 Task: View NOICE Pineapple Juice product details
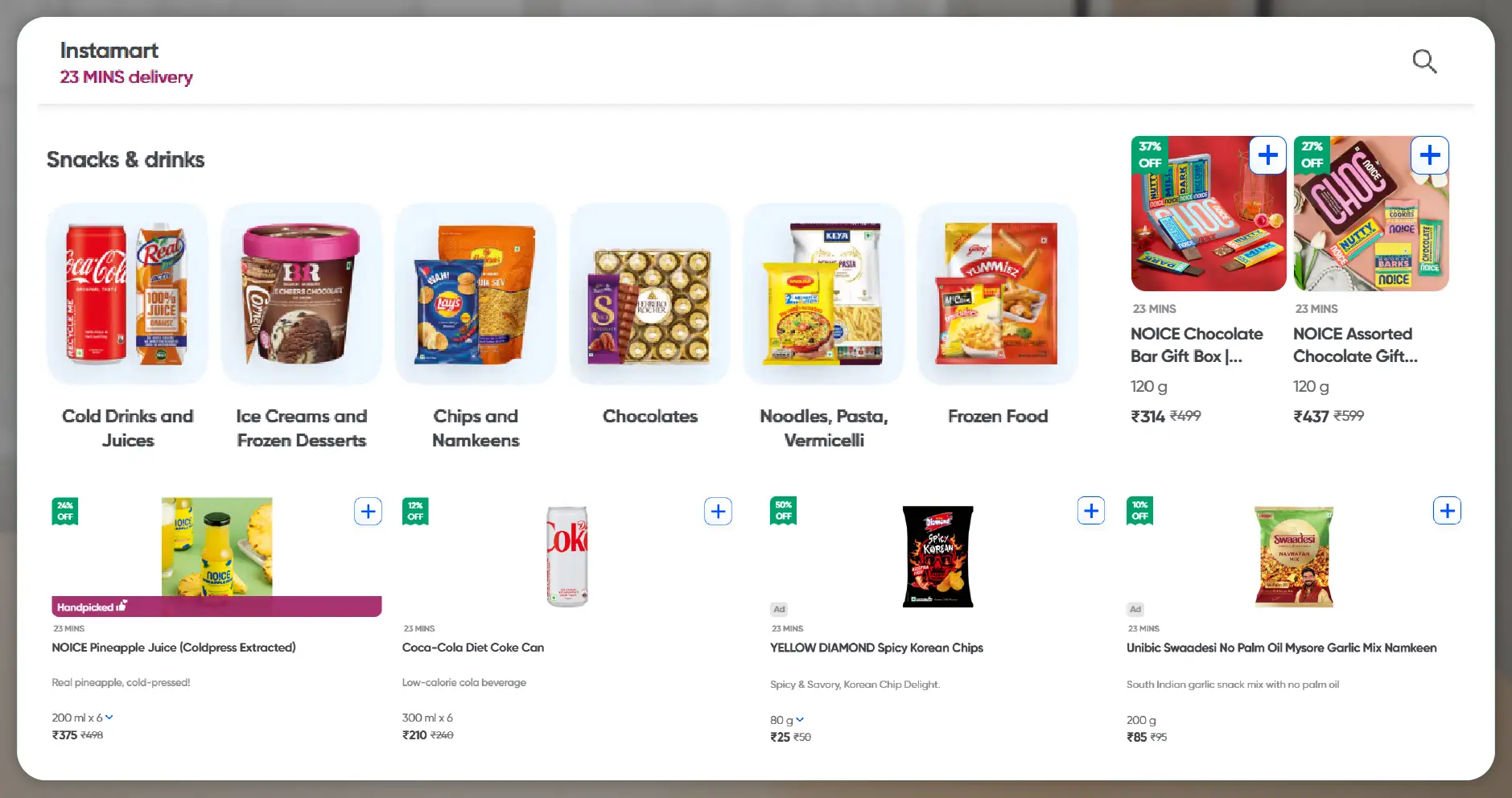174,647
